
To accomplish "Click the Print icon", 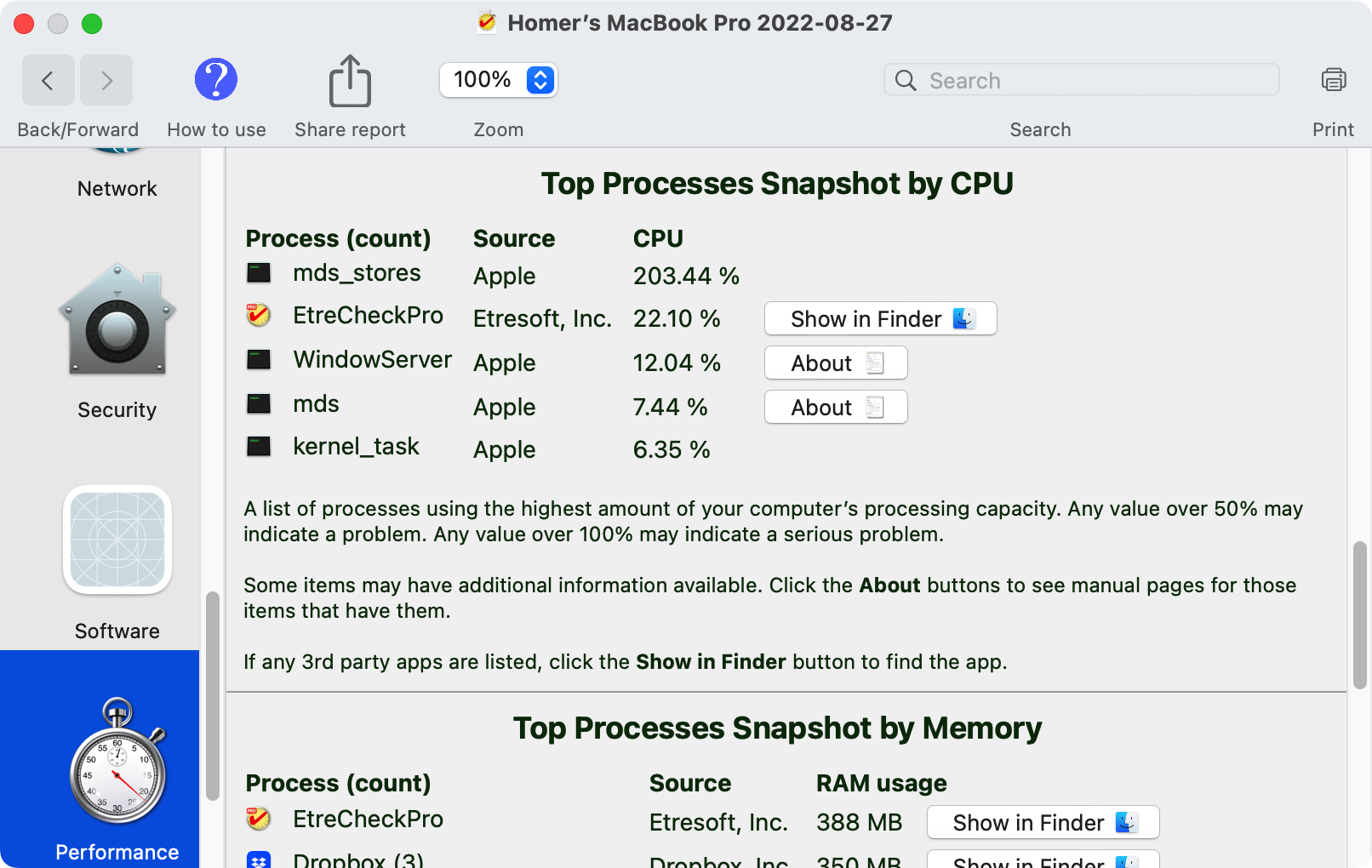I will point(1333,80).
